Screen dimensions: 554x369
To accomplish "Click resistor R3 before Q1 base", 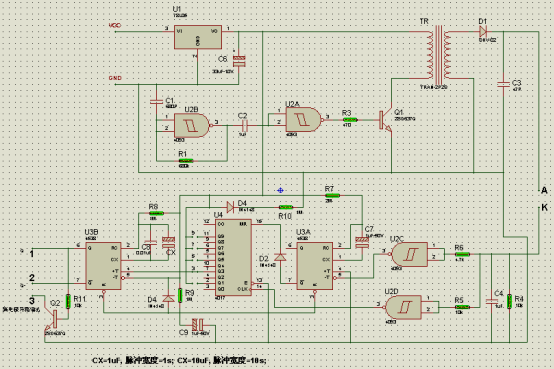I will click(350, 120).
